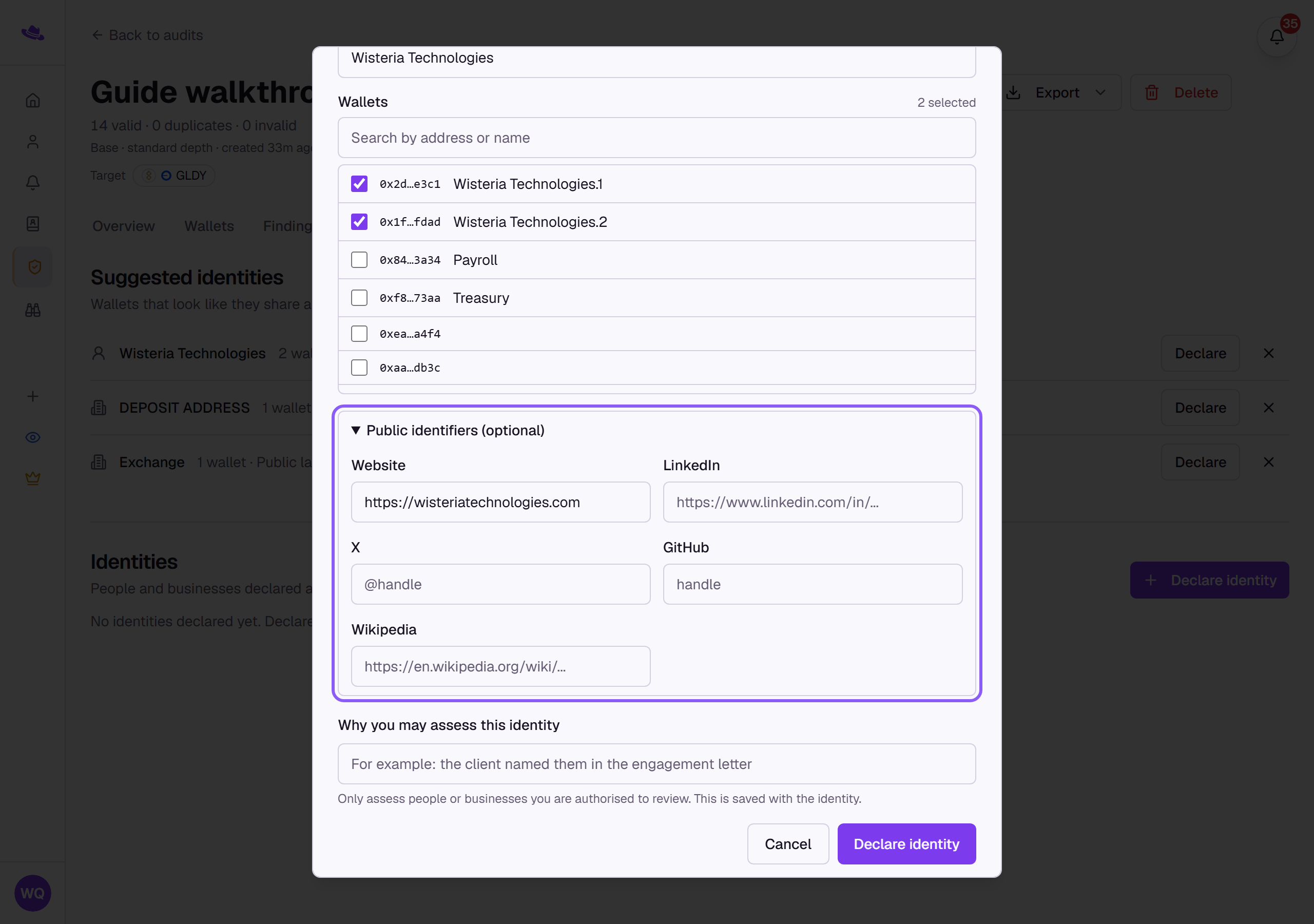The height and width of the screenshot is (924, 1314).
Task: Go back to audits link
Action: (x=147, y=35)
